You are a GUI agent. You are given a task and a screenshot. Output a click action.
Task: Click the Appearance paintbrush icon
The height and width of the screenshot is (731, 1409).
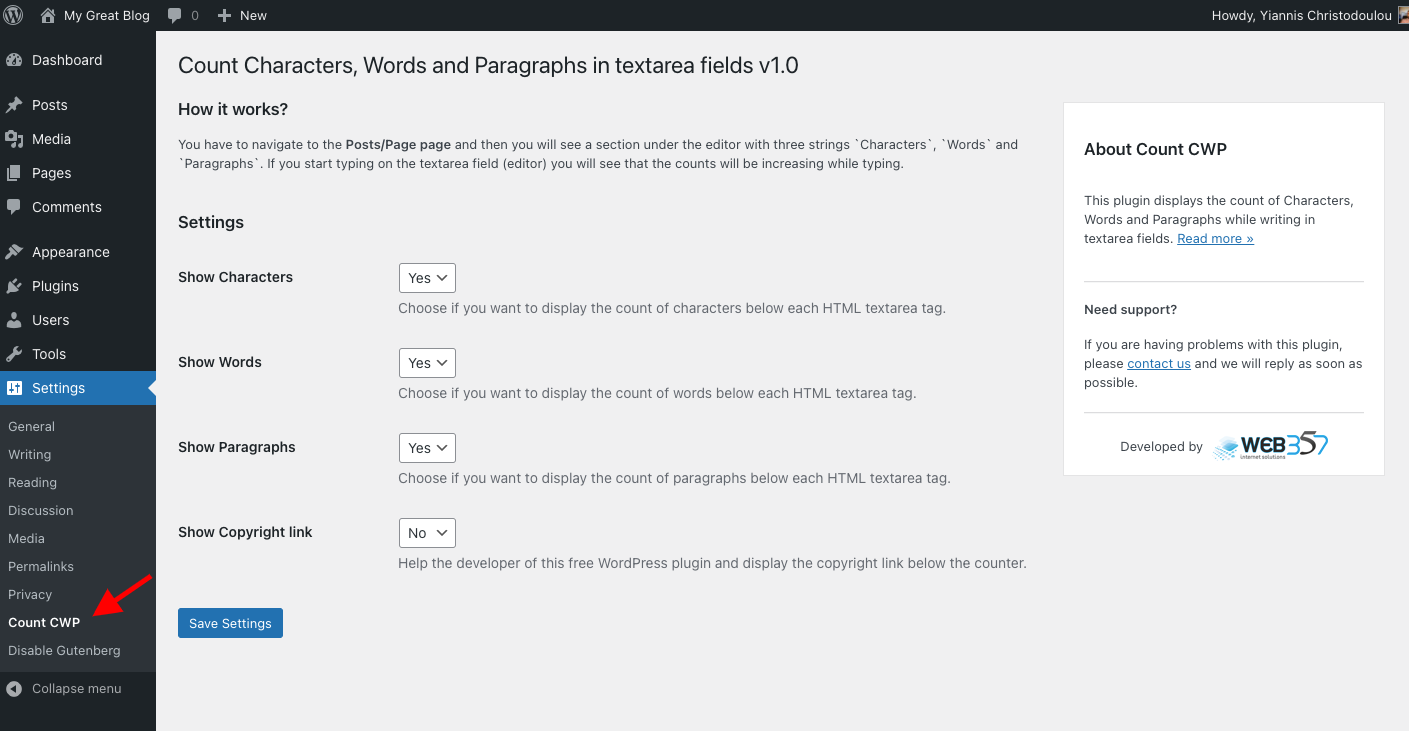[14, 252]
